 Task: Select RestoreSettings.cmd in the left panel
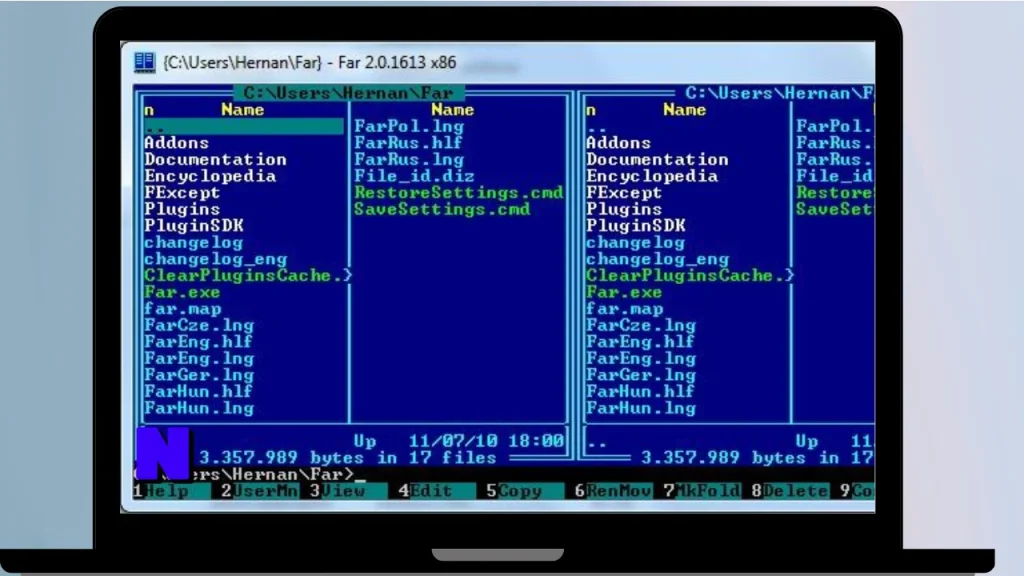[x=458, y=193]
